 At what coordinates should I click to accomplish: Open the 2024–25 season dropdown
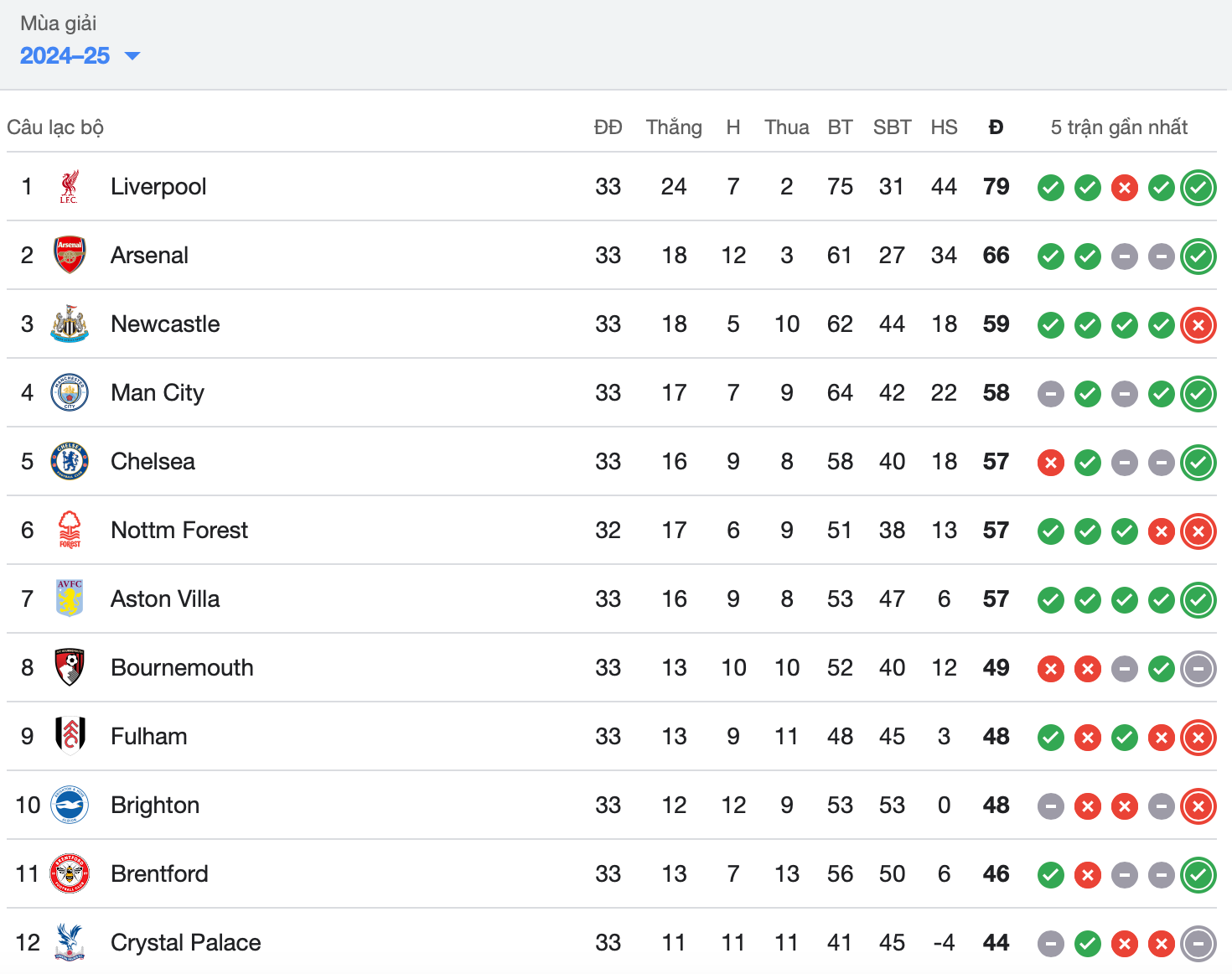[80, 56]
